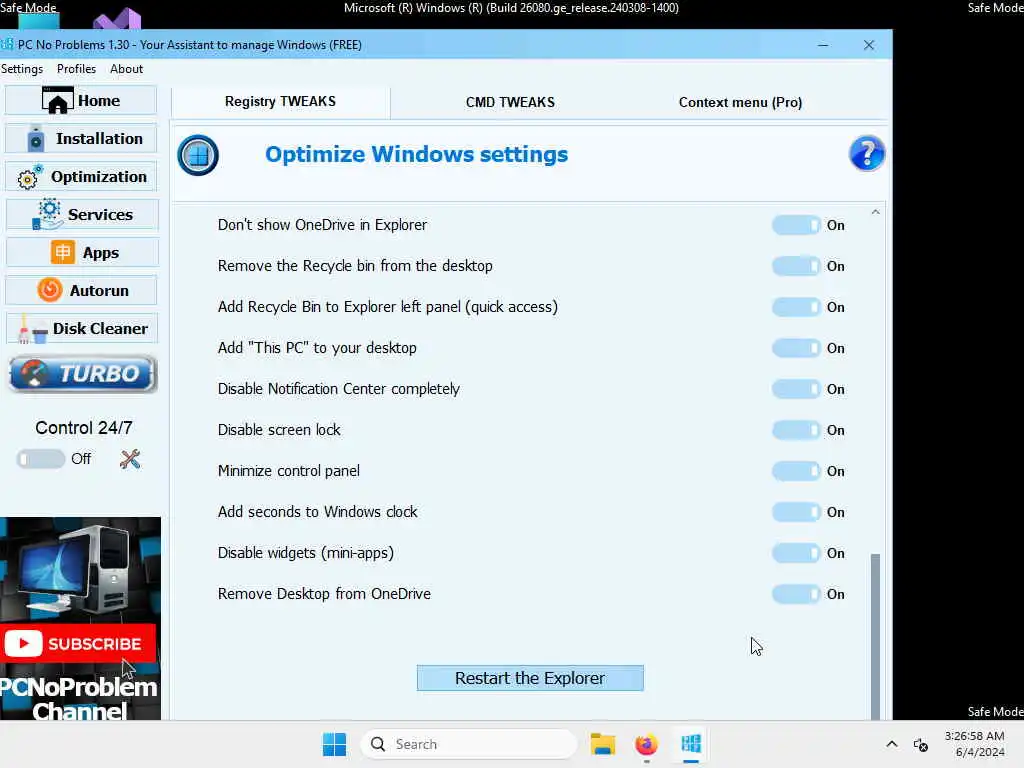
Task: Open the About menu
Action: tap(127, 69)
